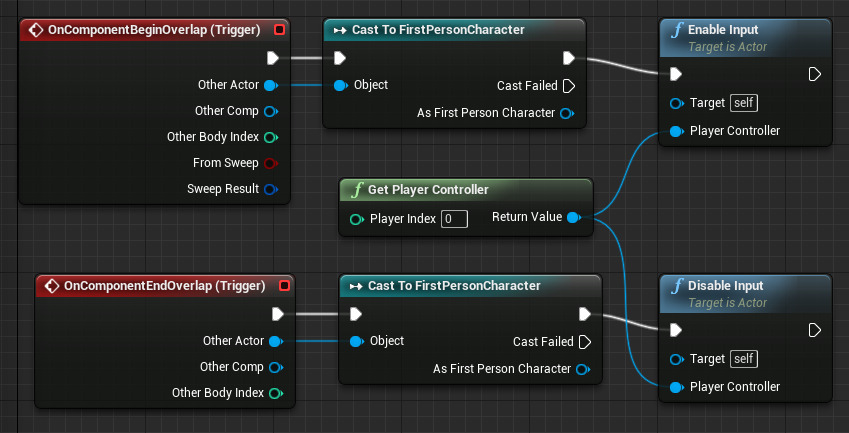849x433 pixels.
Task: Click the Object input pin on the upper Cast node
Action: coord(340,85)
